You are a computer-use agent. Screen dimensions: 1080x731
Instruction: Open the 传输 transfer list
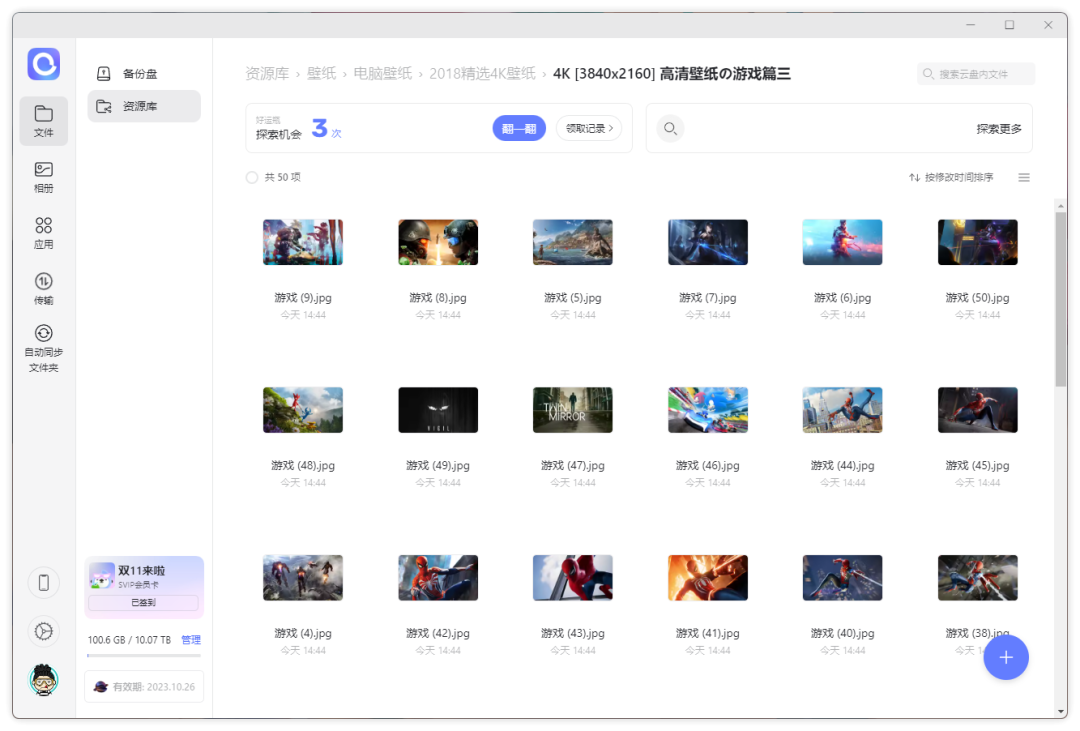(x=43, y=288)
